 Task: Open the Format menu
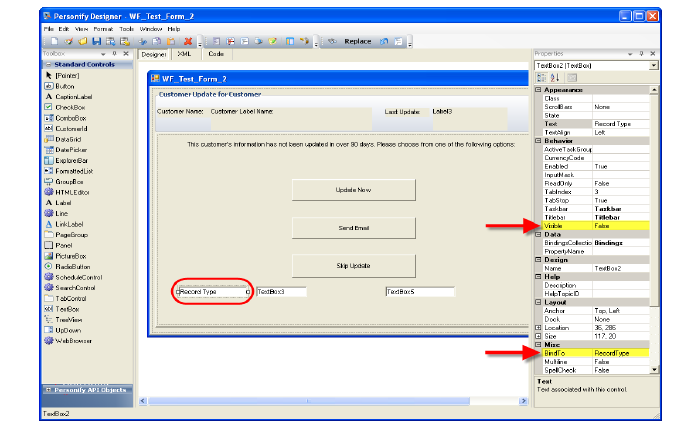click(102, 29)
